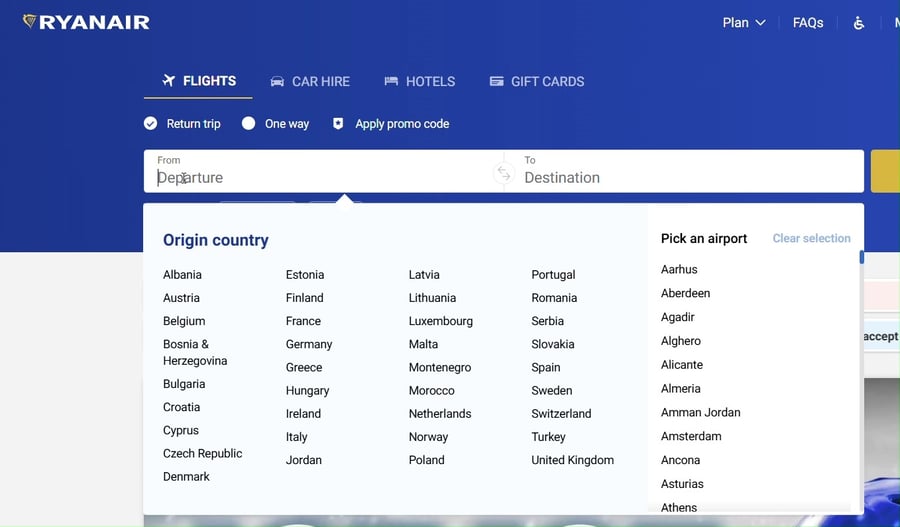The image size is (900, 527).
Task: Open the FAQs page
Action: coord(807,23)
